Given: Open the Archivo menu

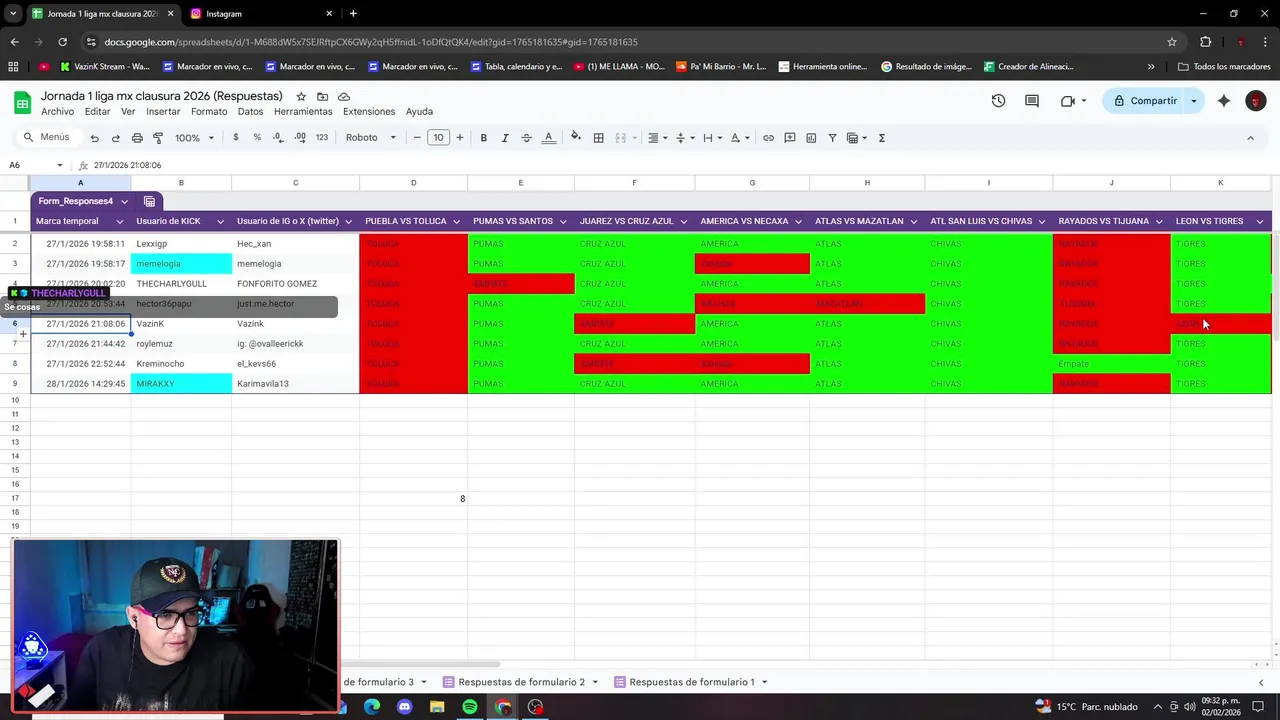Looking at the screenshot, I should point(57,111).
